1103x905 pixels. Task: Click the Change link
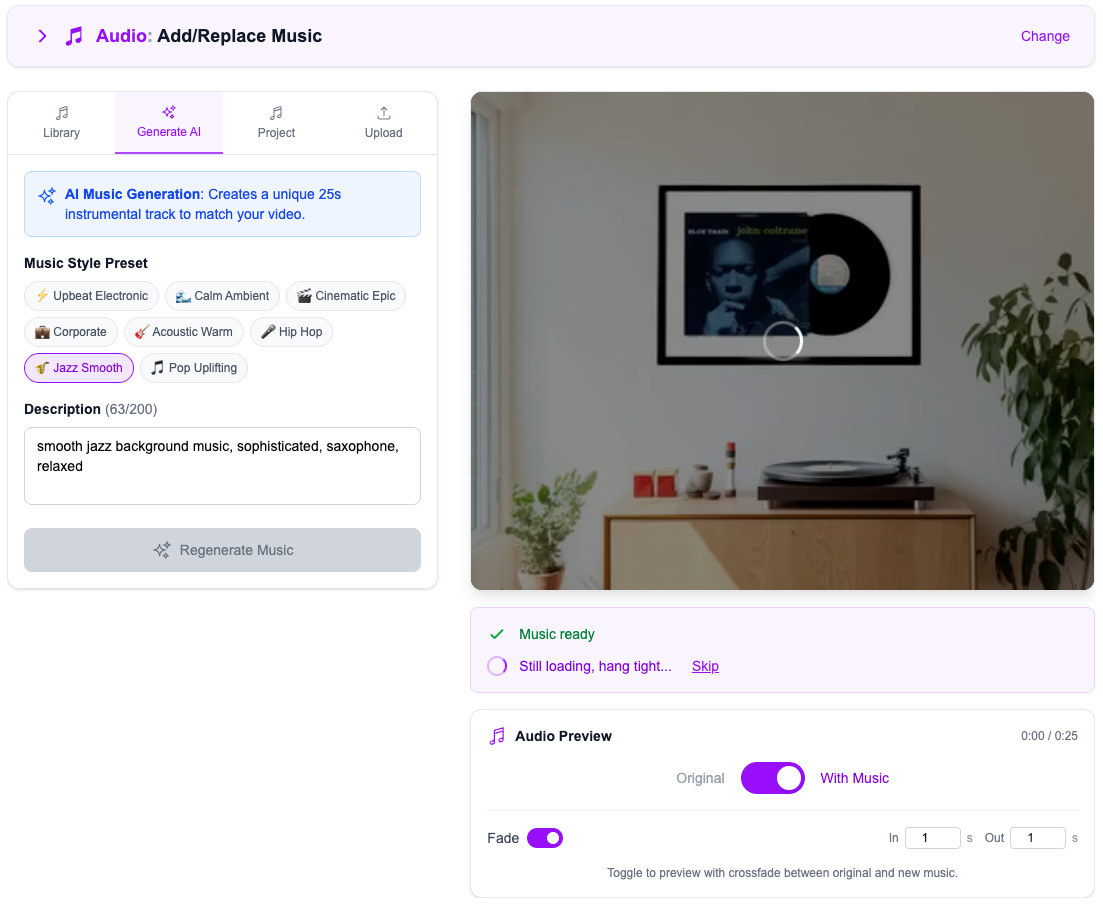[x=1045, y=36]
